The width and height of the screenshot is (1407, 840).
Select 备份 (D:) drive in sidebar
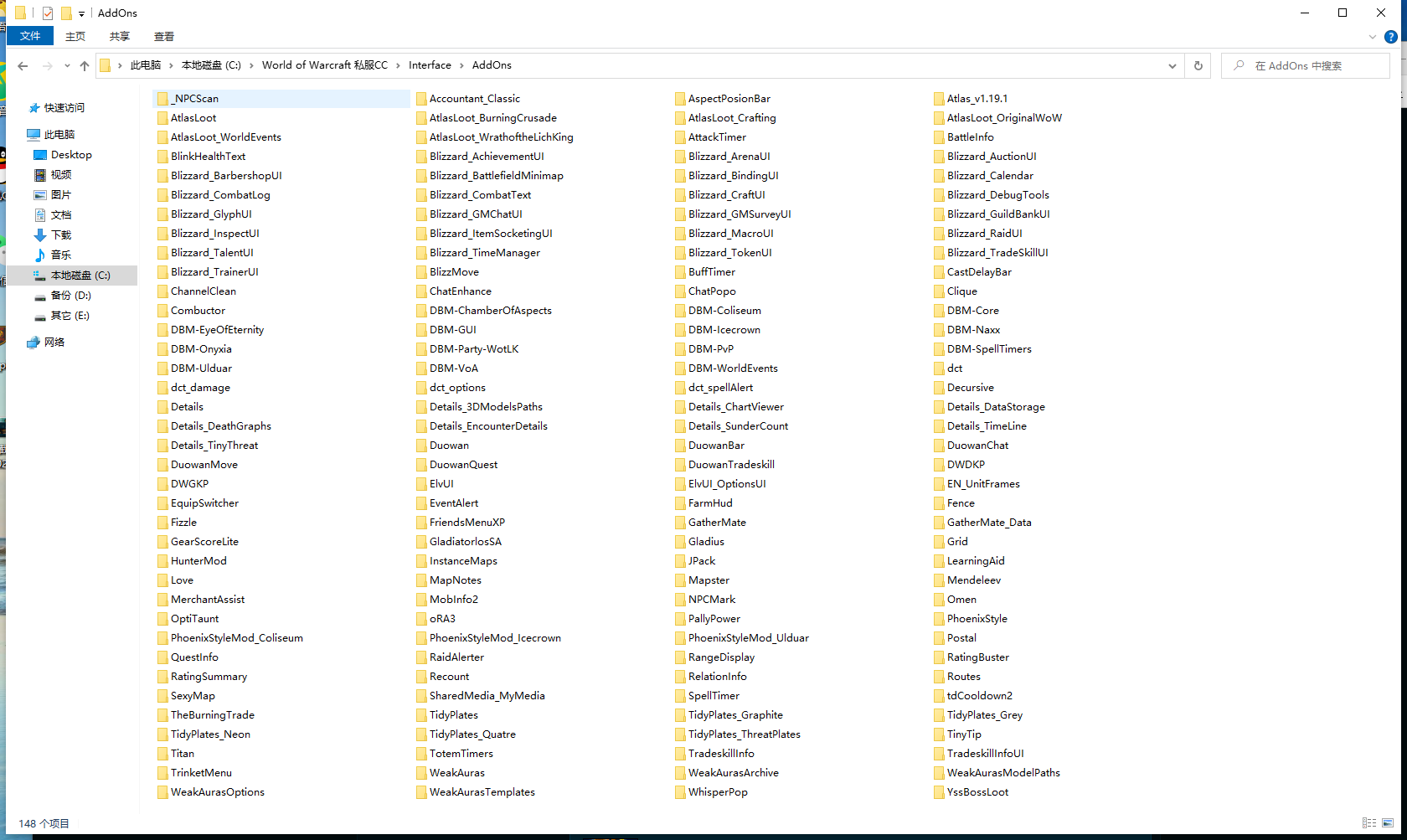tap(70, 296)
